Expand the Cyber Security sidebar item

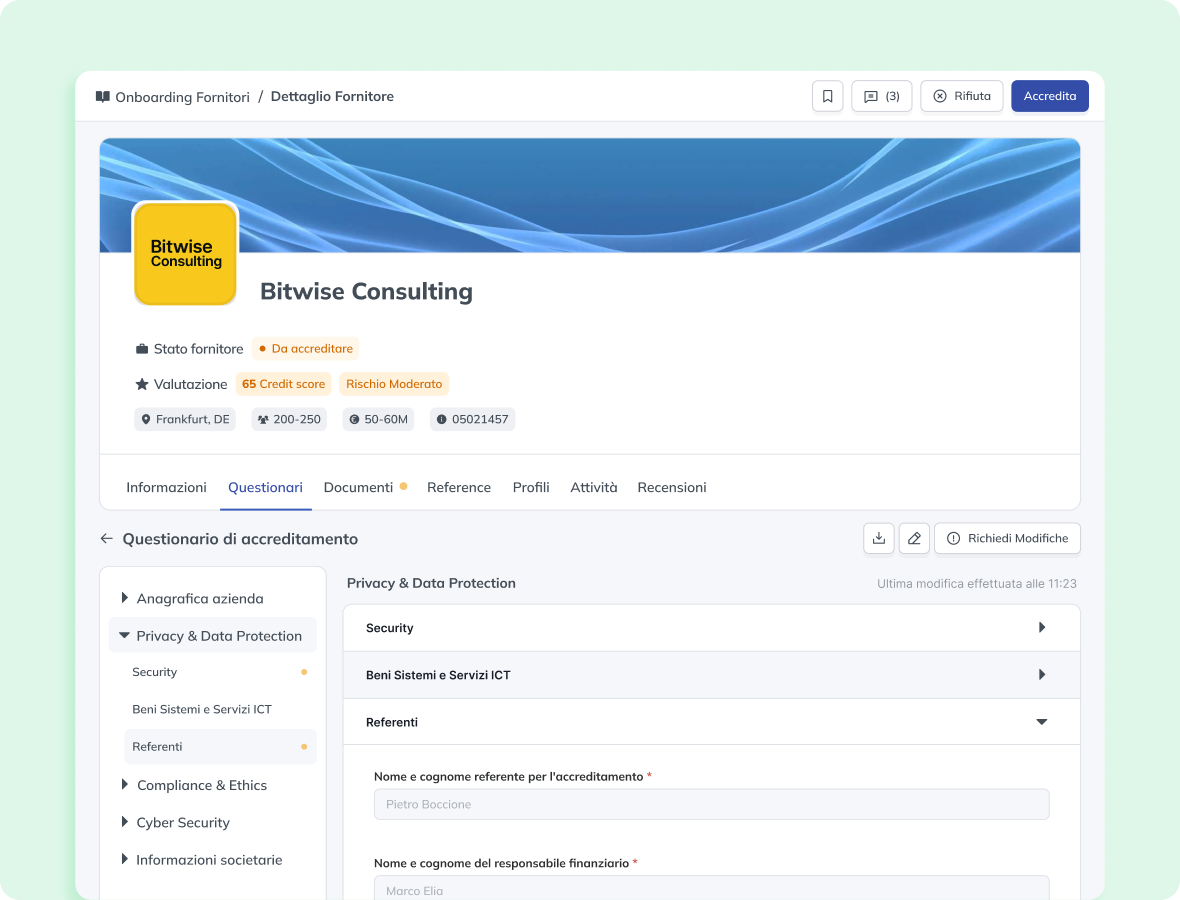(183, 822)
